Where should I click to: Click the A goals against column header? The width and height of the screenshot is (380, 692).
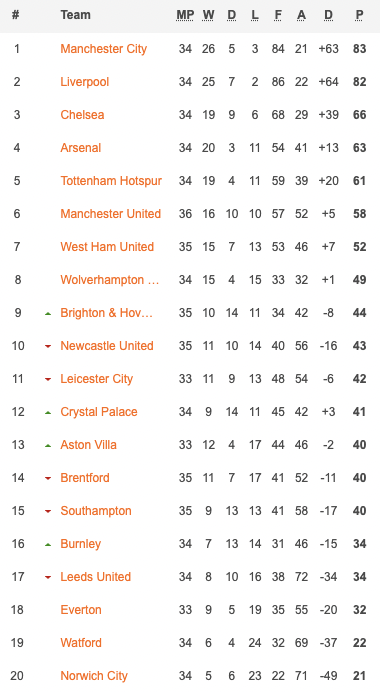tap(301, 15)
